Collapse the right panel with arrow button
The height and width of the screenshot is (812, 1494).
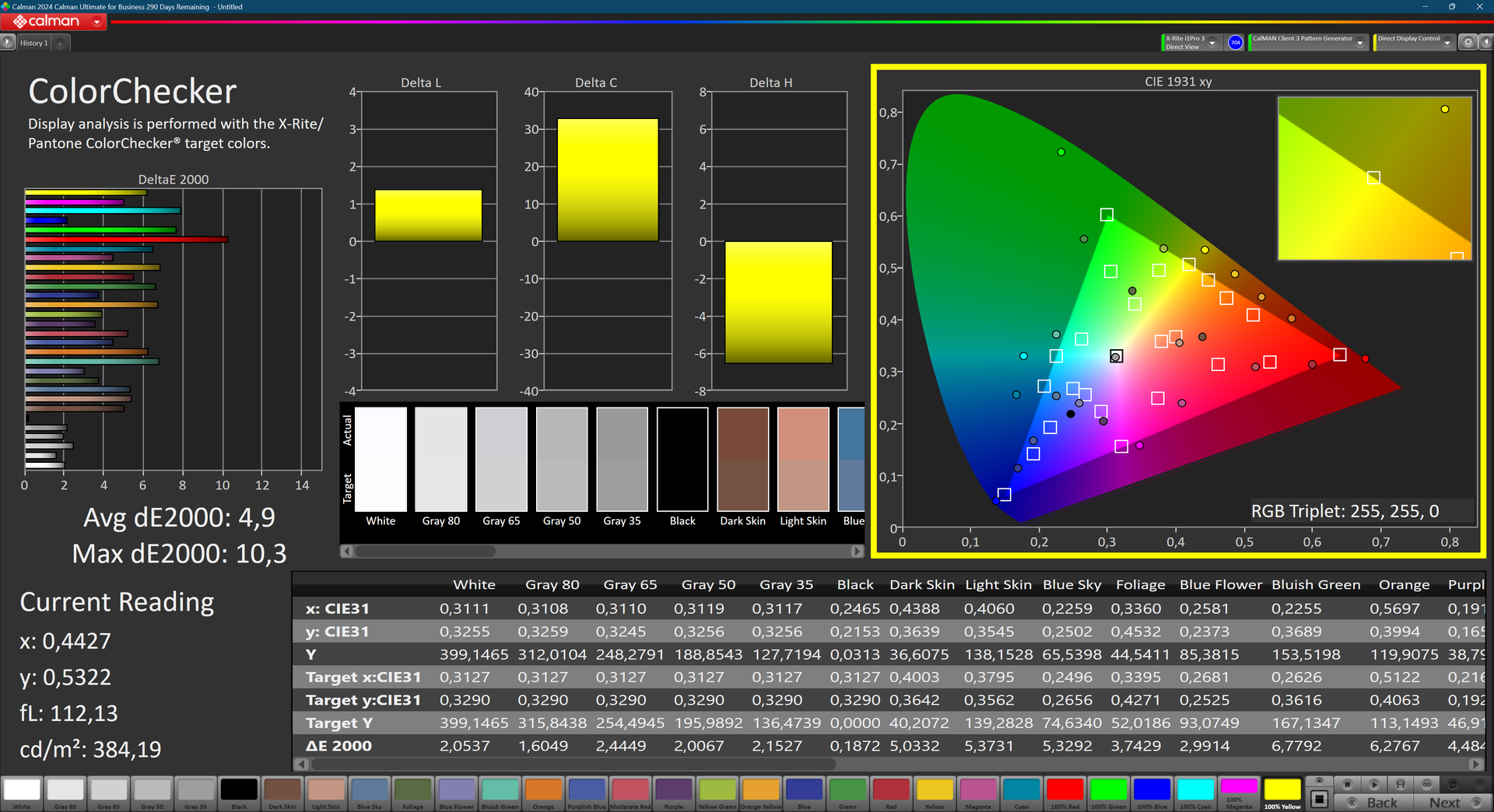[1485, 43]
